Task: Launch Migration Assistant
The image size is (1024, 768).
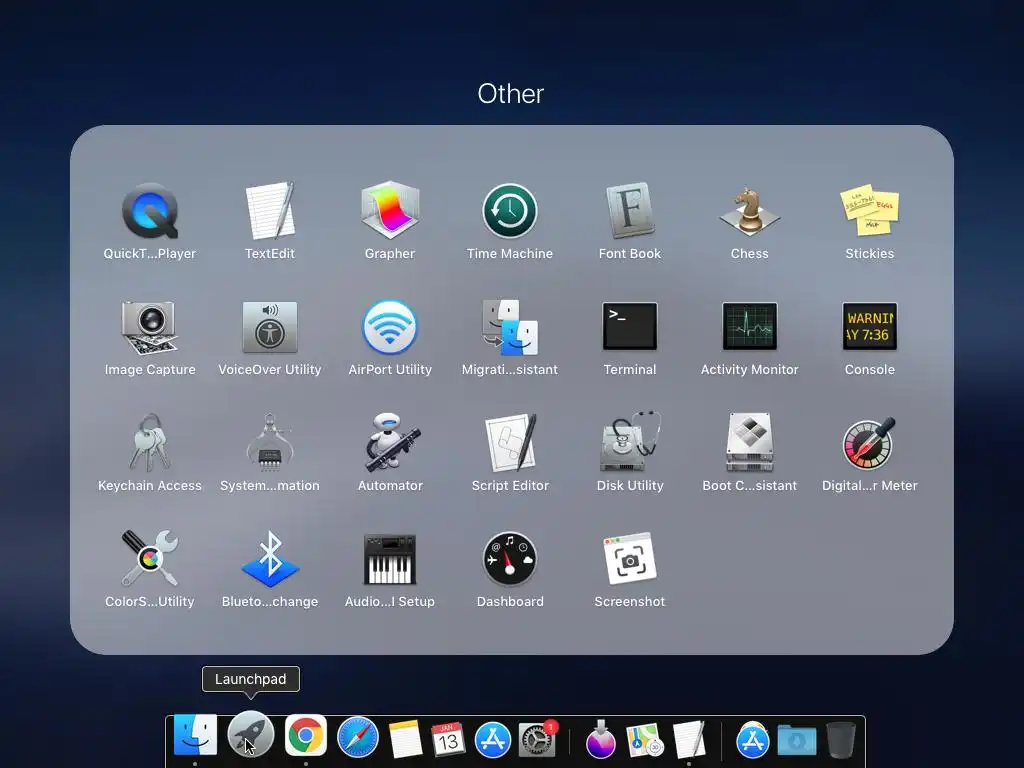Action: (x=510, y=327)
